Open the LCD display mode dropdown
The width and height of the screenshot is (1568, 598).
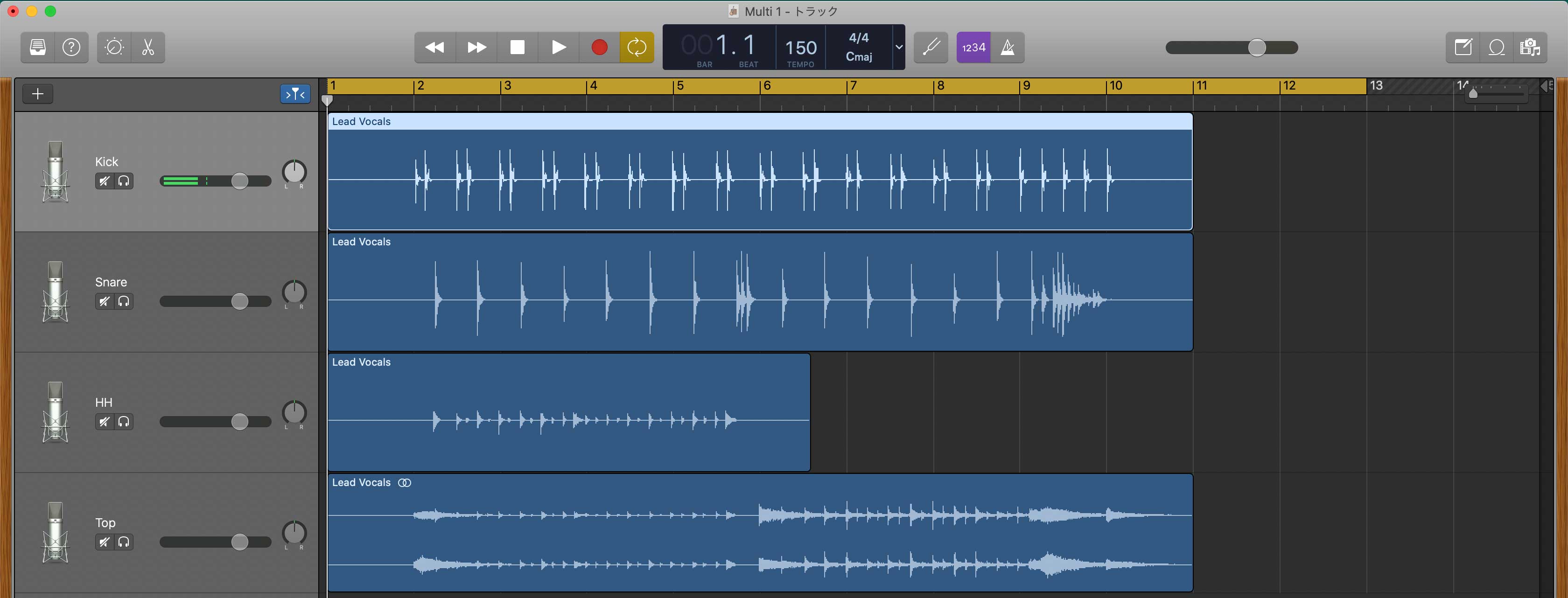pos(898,48)
